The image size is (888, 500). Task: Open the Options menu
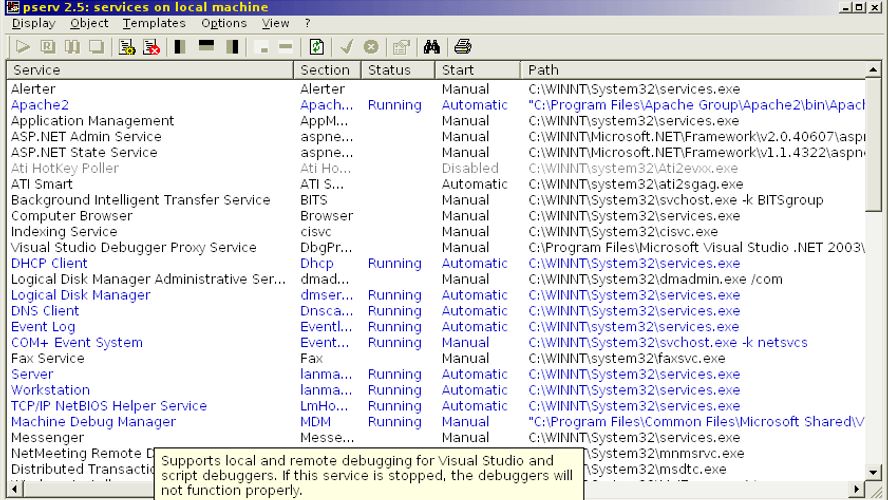(224, 23)
